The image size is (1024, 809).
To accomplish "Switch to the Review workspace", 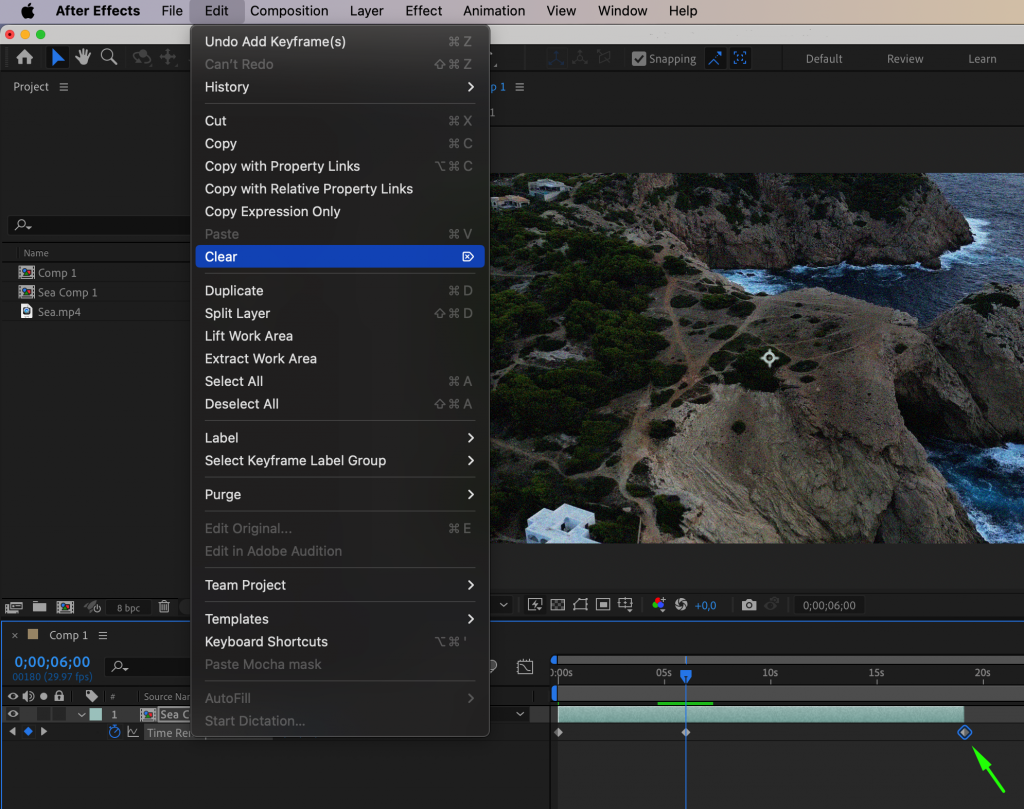I will [904, 58].
